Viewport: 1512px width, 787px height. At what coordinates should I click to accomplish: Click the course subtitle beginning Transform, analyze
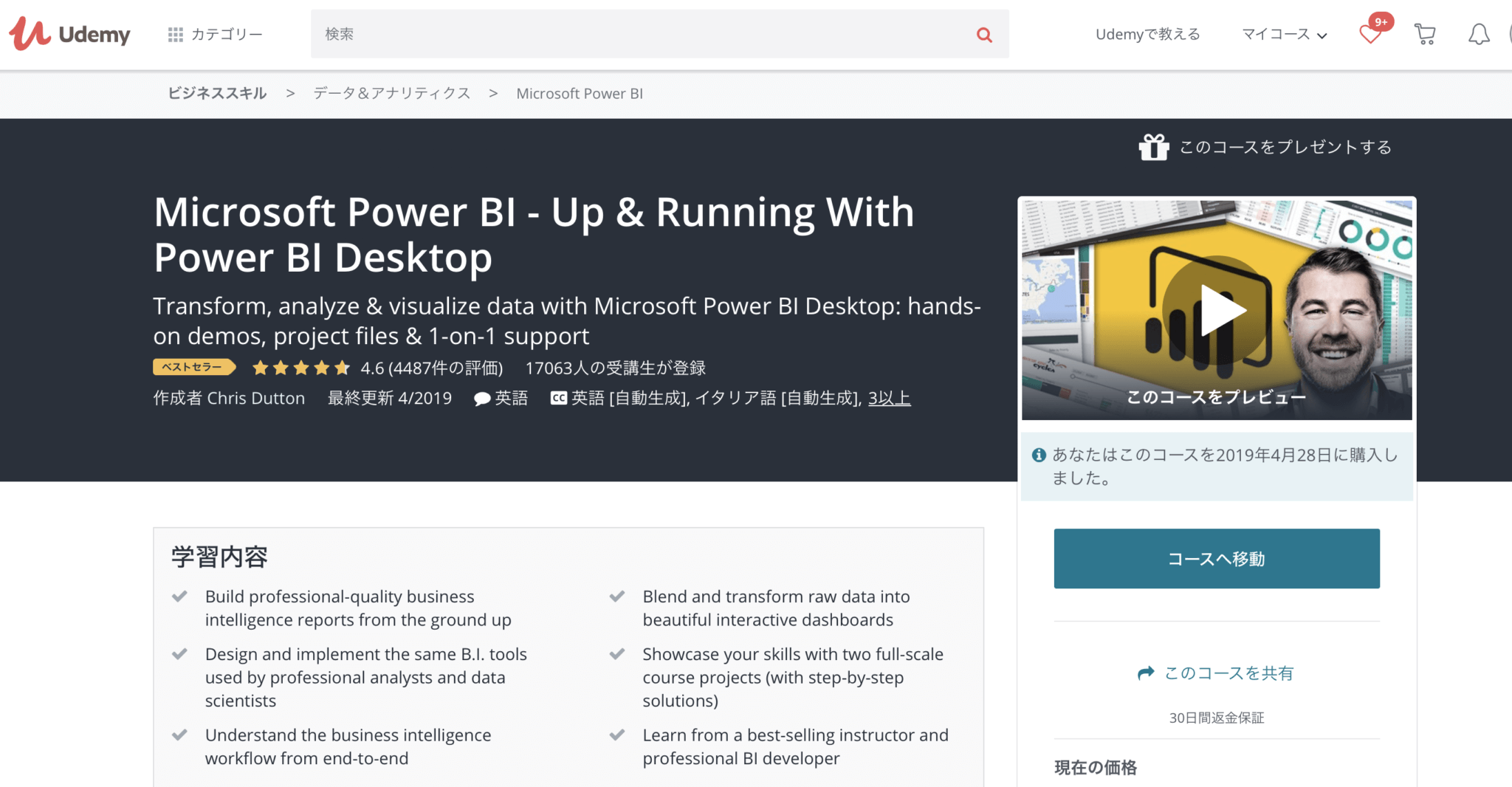pyautogui.click(x=567, y=320)
